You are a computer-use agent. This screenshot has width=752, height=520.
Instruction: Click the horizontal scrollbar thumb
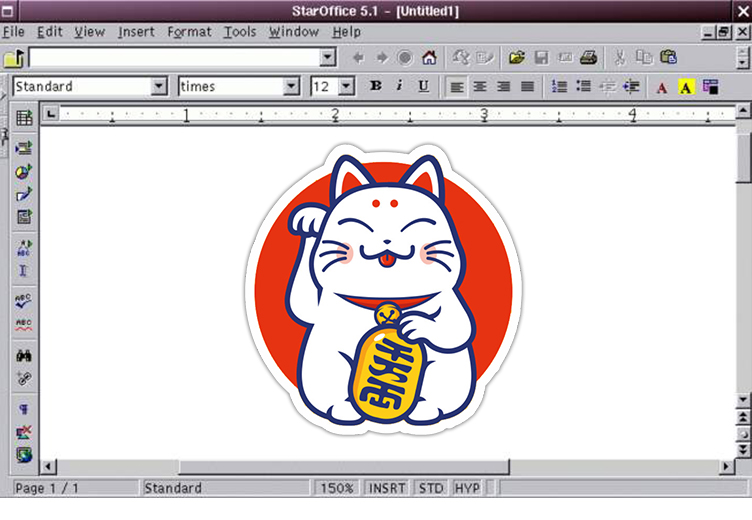[344, 466]
